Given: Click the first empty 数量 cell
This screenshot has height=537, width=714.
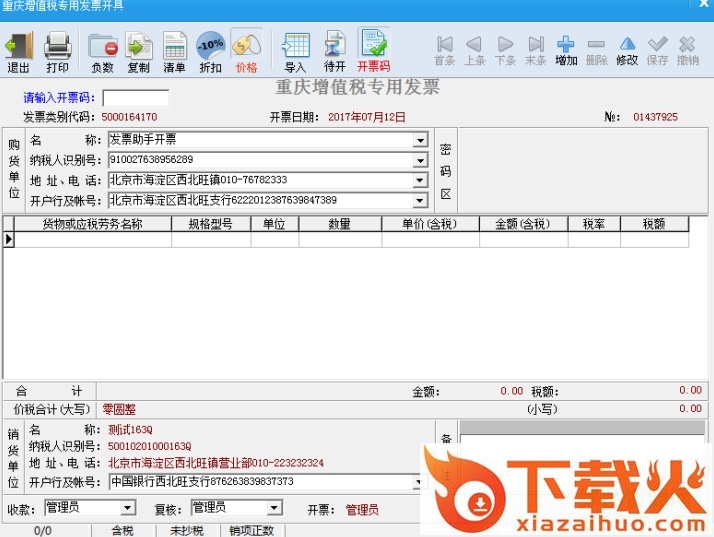Looking at the screenshot, I should 339,240.
